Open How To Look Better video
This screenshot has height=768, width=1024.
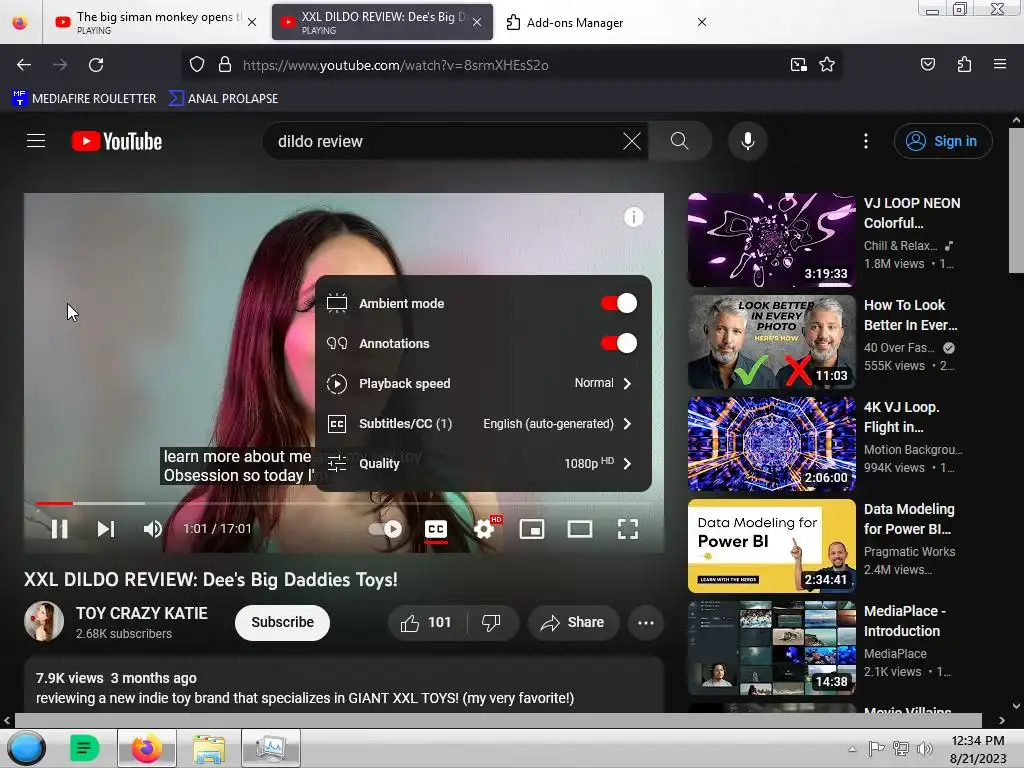click(x=771, y=342)
